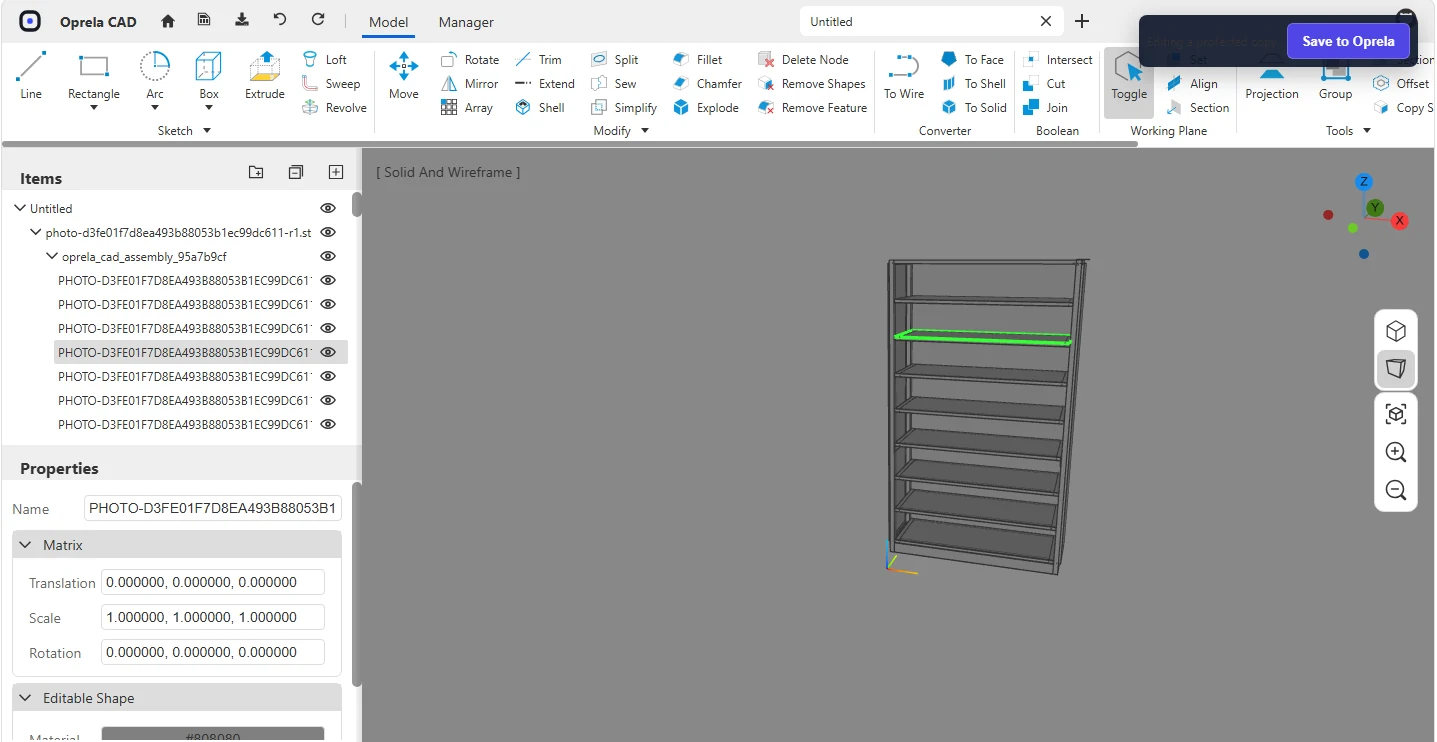Select the Line sketch tool
This screenshot has width=1437, height=742.
[31, 76]
